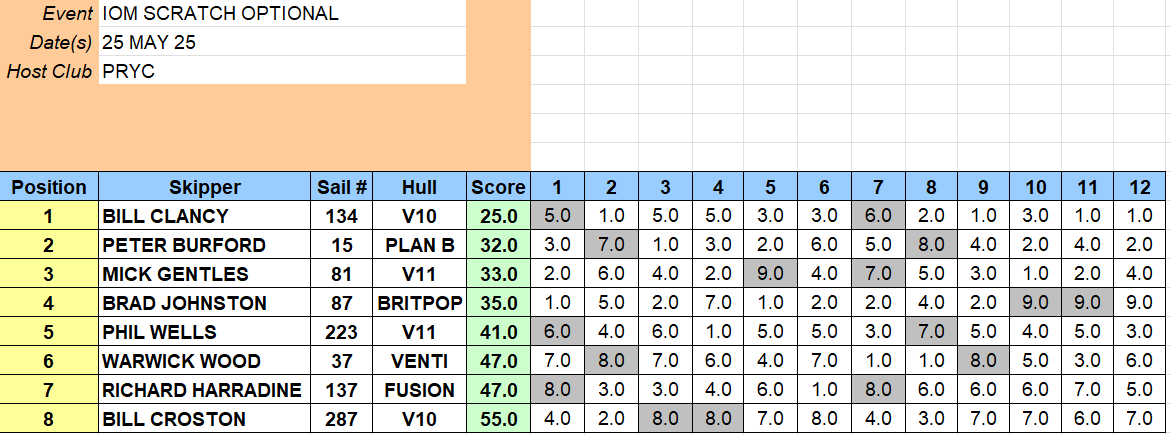Select race 12 column header

(1140, 187)
